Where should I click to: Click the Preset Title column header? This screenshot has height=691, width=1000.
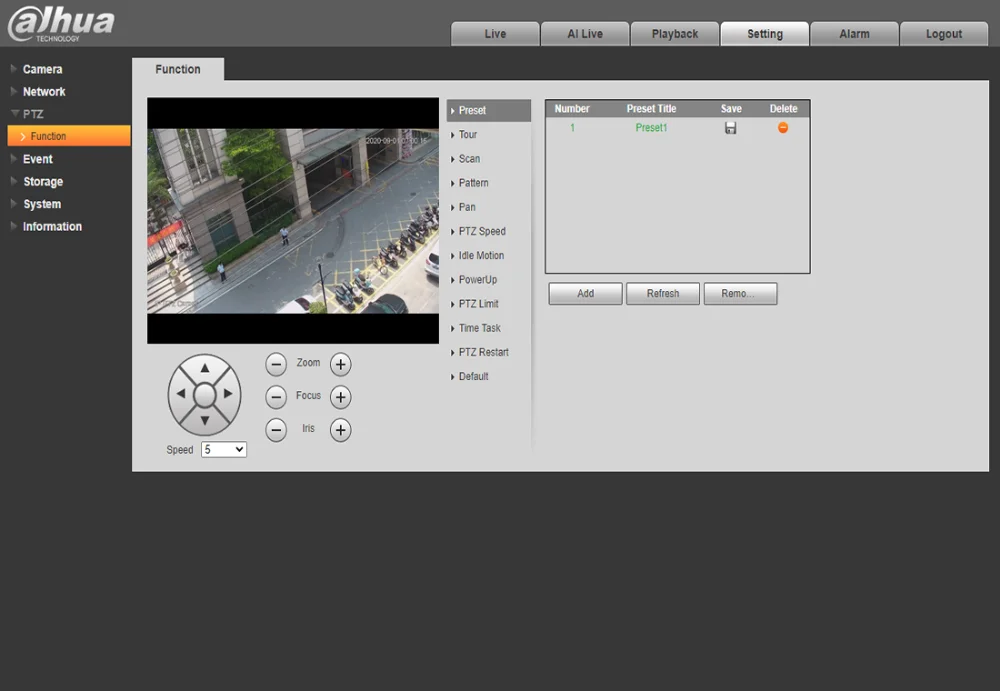click(651, 108)
